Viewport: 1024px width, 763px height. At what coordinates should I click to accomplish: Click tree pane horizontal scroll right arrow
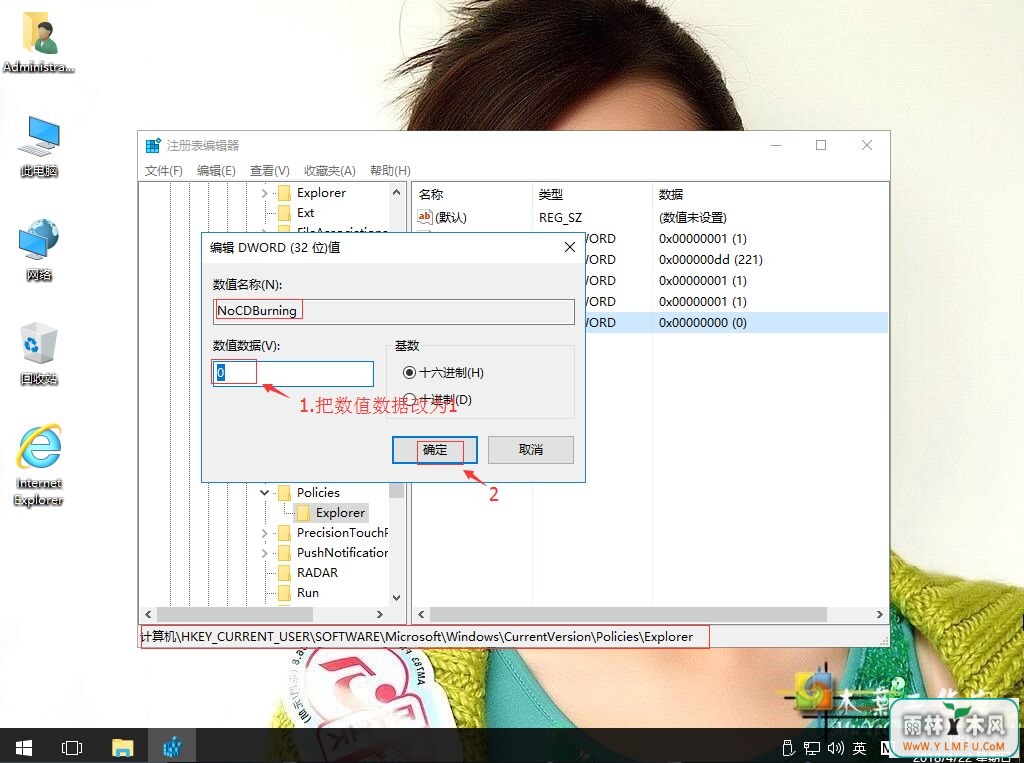click(380, 615)
